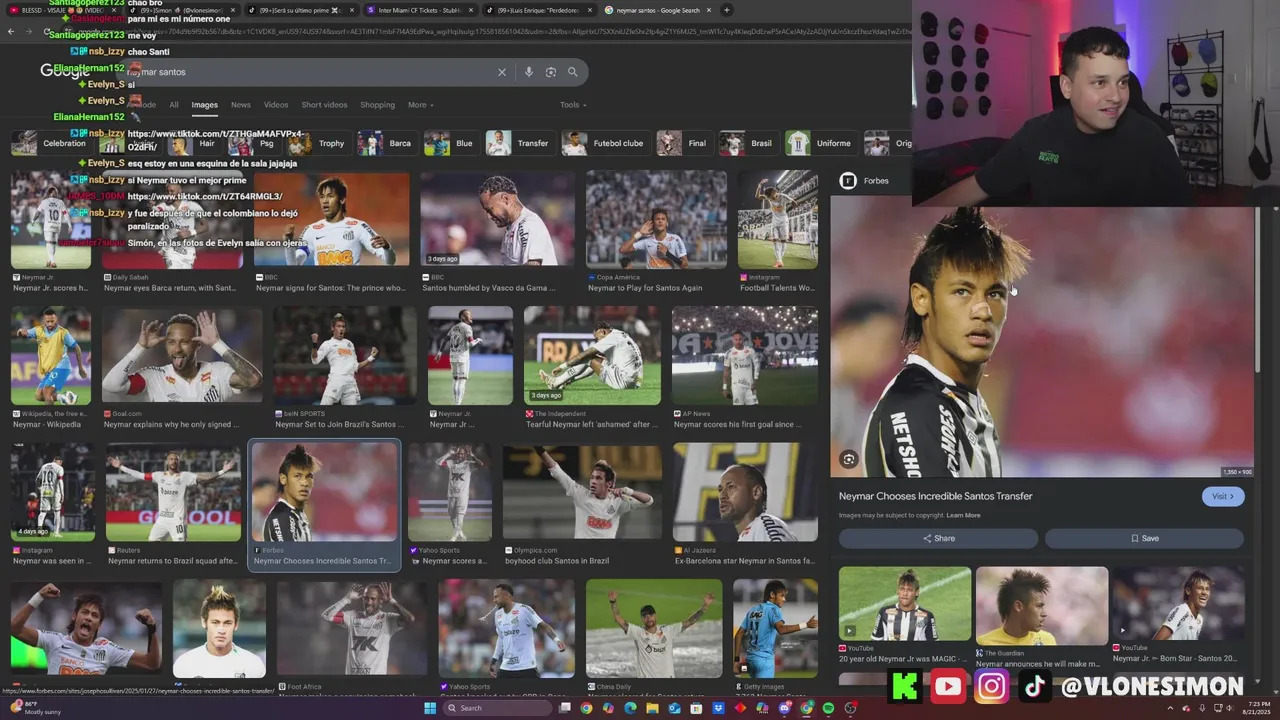
Task: Search inside image with Lens icon on preview
Action: [x=849, y=460]
